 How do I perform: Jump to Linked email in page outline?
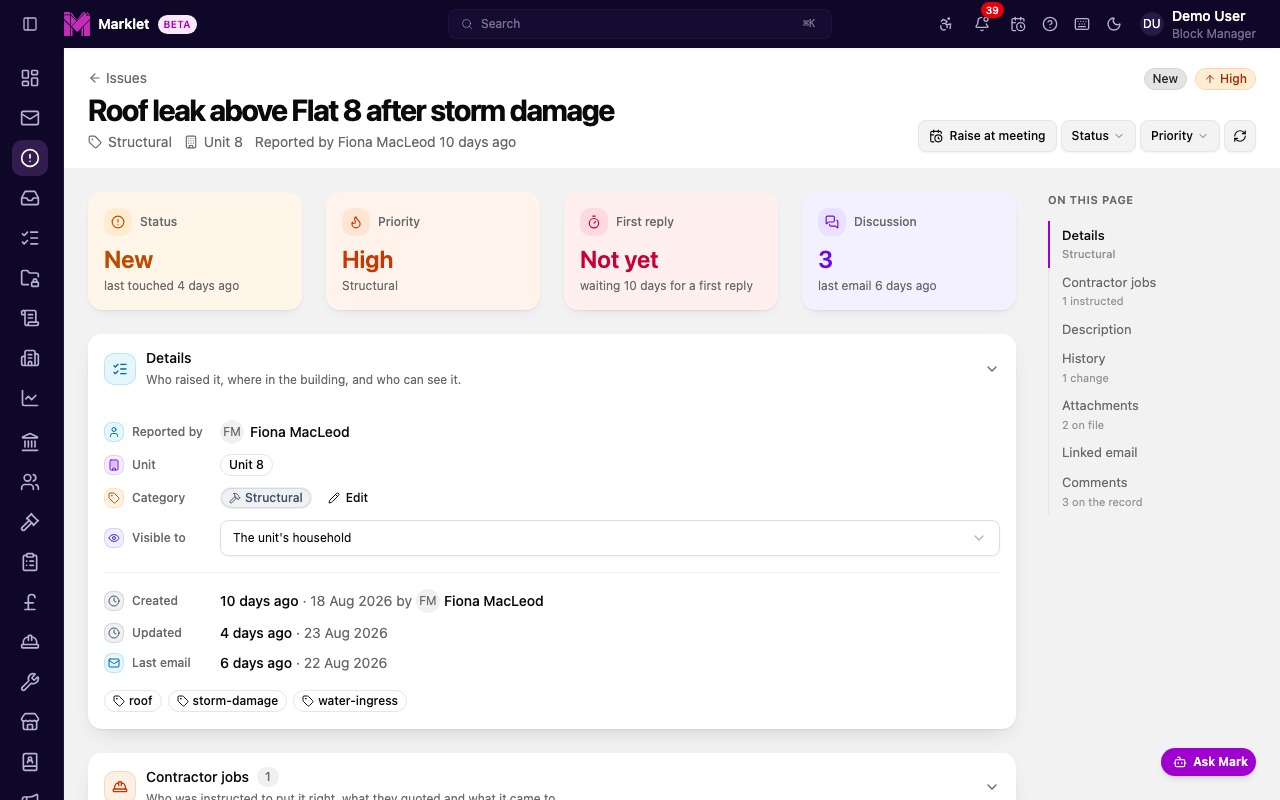coord(1100,453)
